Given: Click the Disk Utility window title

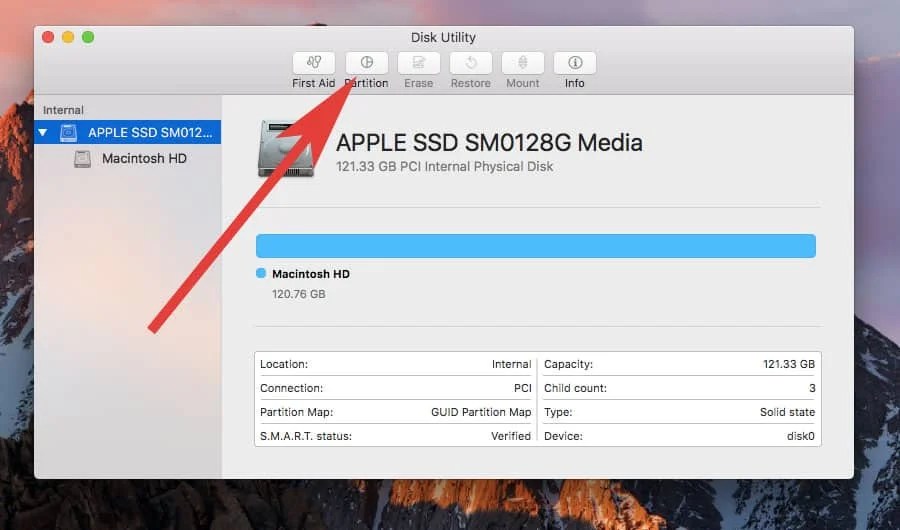Looking at the screenshot, I should pyautogui.click(x=443, y=37).
